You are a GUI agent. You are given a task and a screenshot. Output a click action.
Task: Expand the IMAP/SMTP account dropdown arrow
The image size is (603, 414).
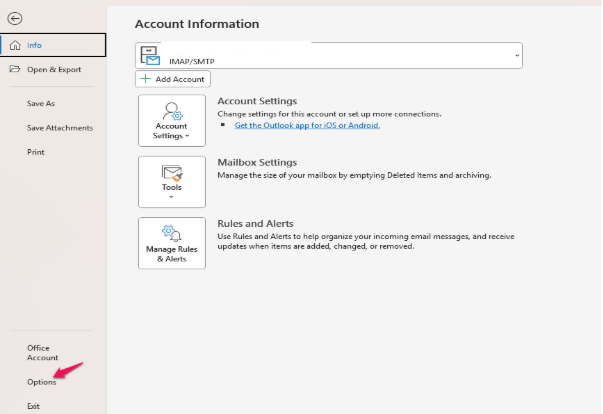pyautogui.click(x=517, y=56)
